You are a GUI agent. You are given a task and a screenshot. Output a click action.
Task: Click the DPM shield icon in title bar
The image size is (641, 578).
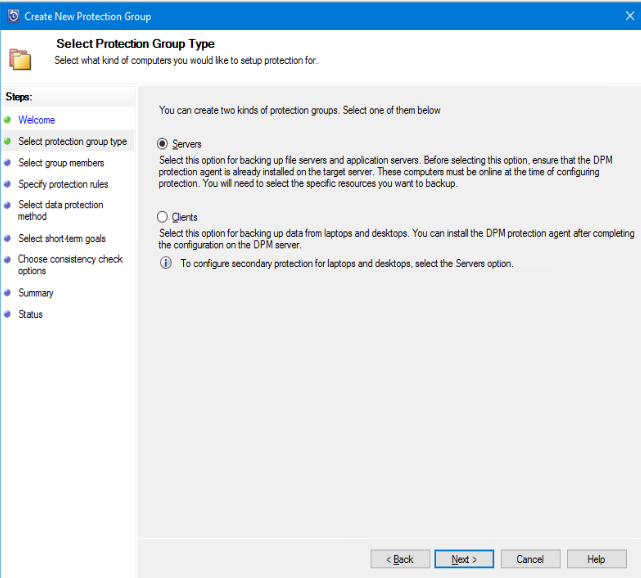coord(12,16)
